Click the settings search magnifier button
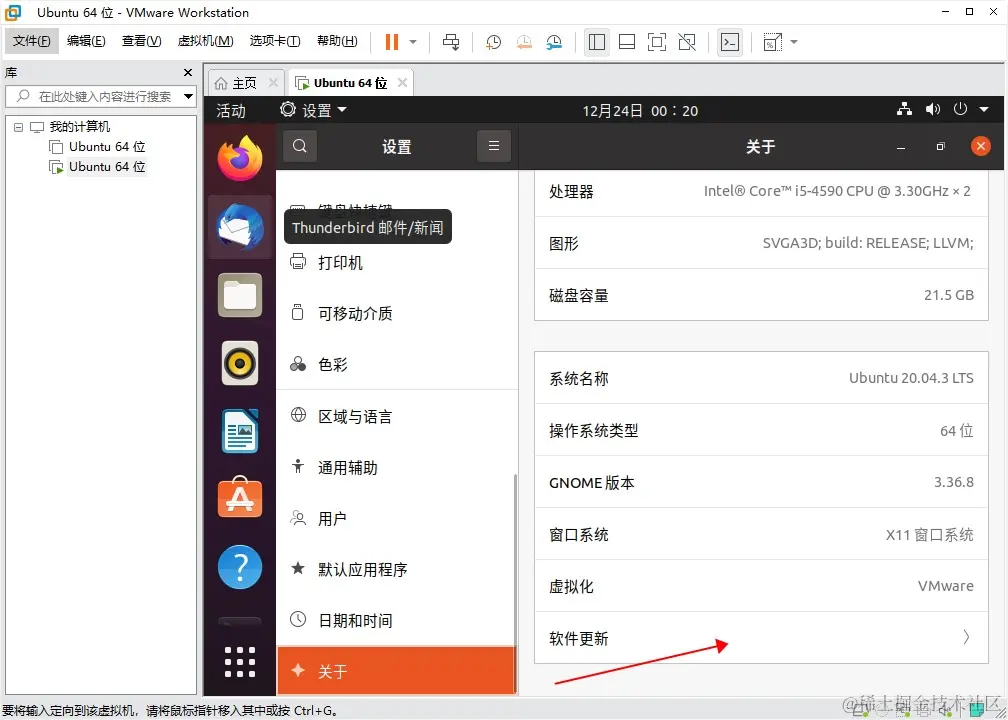 pos(300,146)
